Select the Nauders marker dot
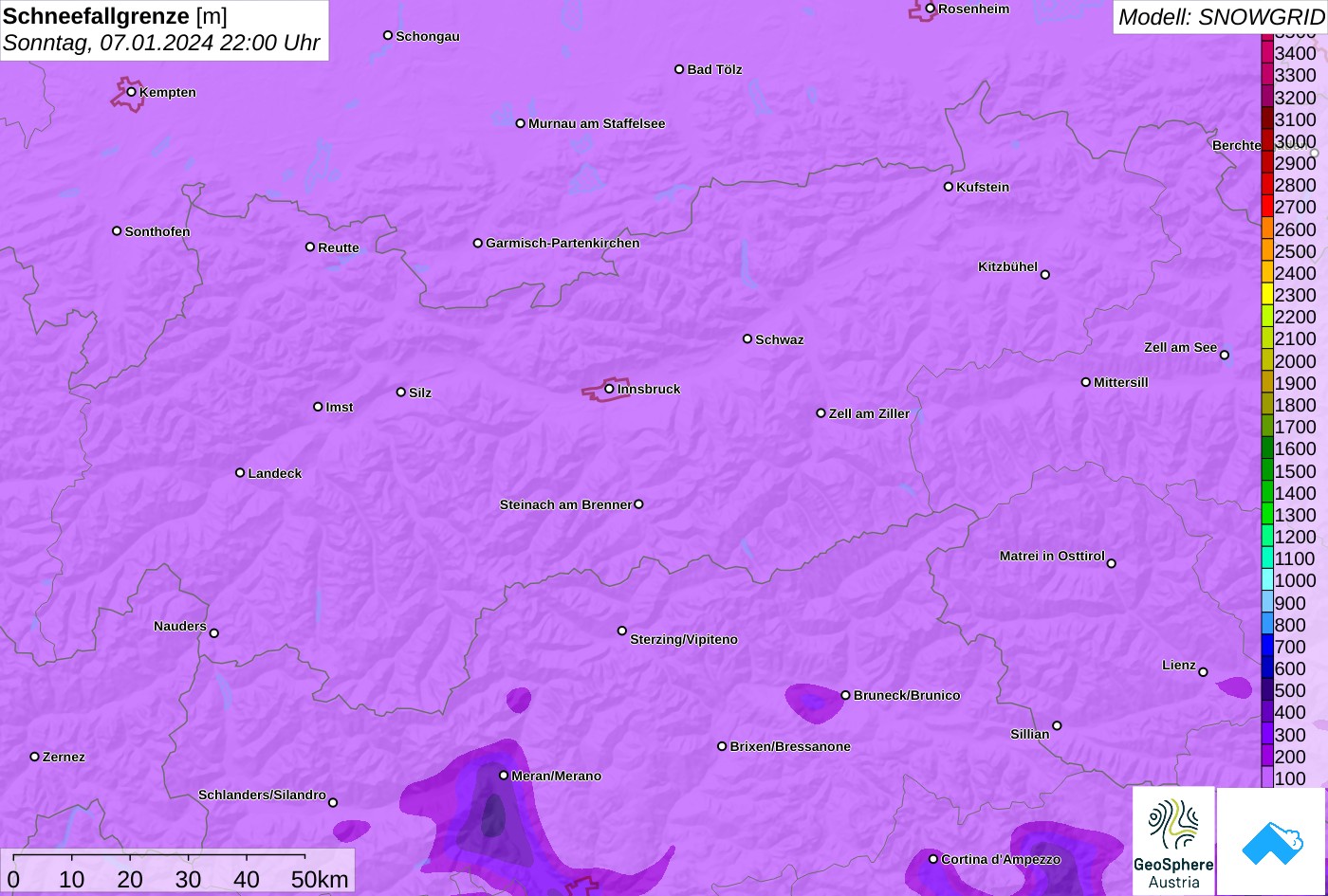Viewport: 1328px width, 896px height. [x=213, y=633]
